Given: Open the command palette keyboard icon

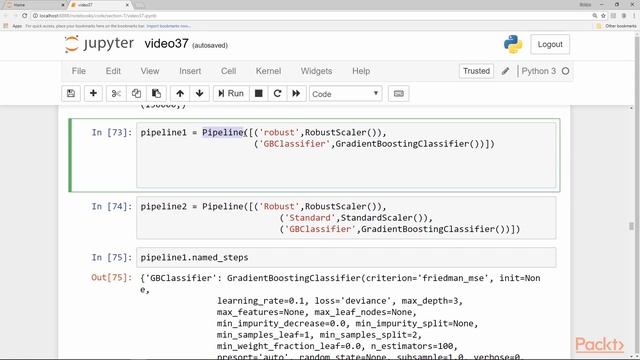Looking at the screenshot, I should [x=398, y=93].
